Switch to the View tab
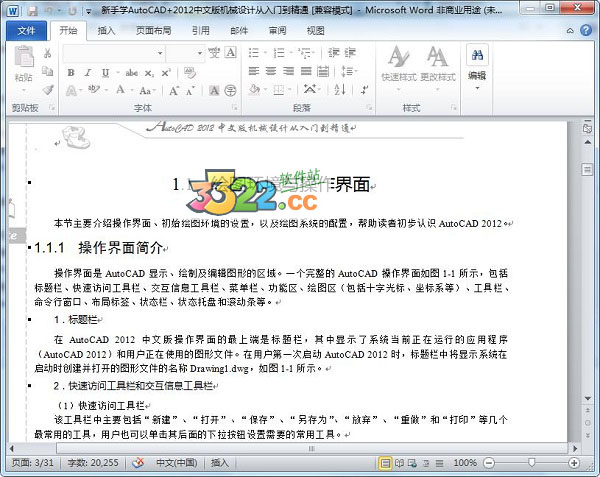This screenshot has height=477, width=600. pyautogui.click(x=316, y=31)
